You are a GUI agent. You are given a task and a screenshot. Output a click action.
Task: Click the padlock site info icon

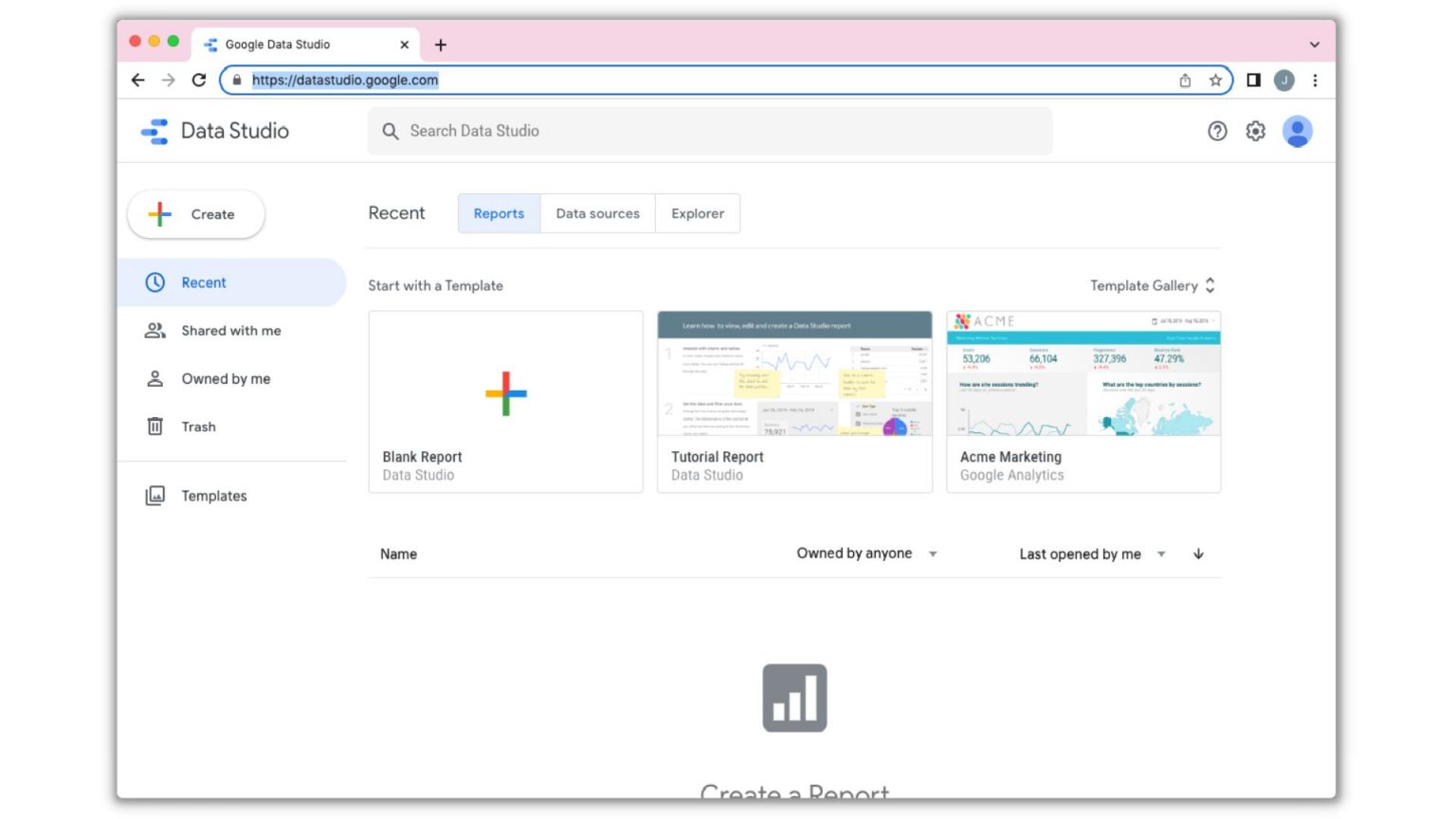coord(237,81)
